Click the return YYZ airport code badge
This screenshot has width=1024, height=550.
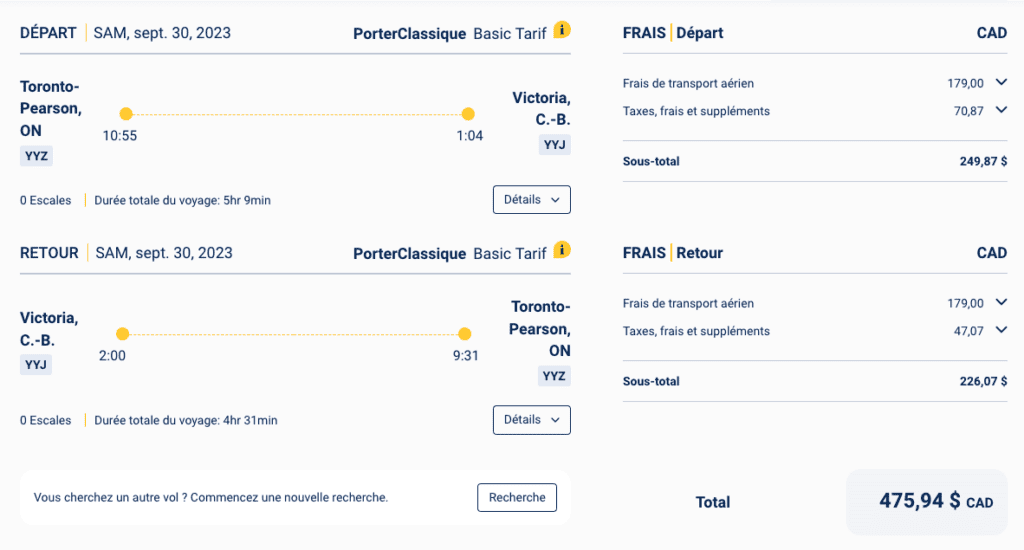click(553, 376)
